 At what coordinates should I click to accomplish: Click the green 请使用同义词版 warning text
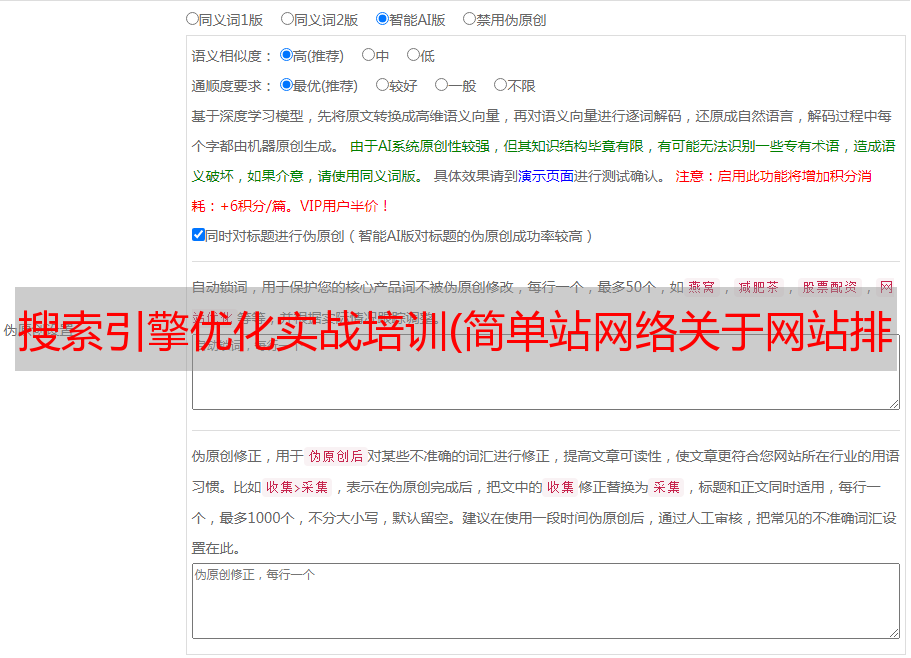(367, 176)
